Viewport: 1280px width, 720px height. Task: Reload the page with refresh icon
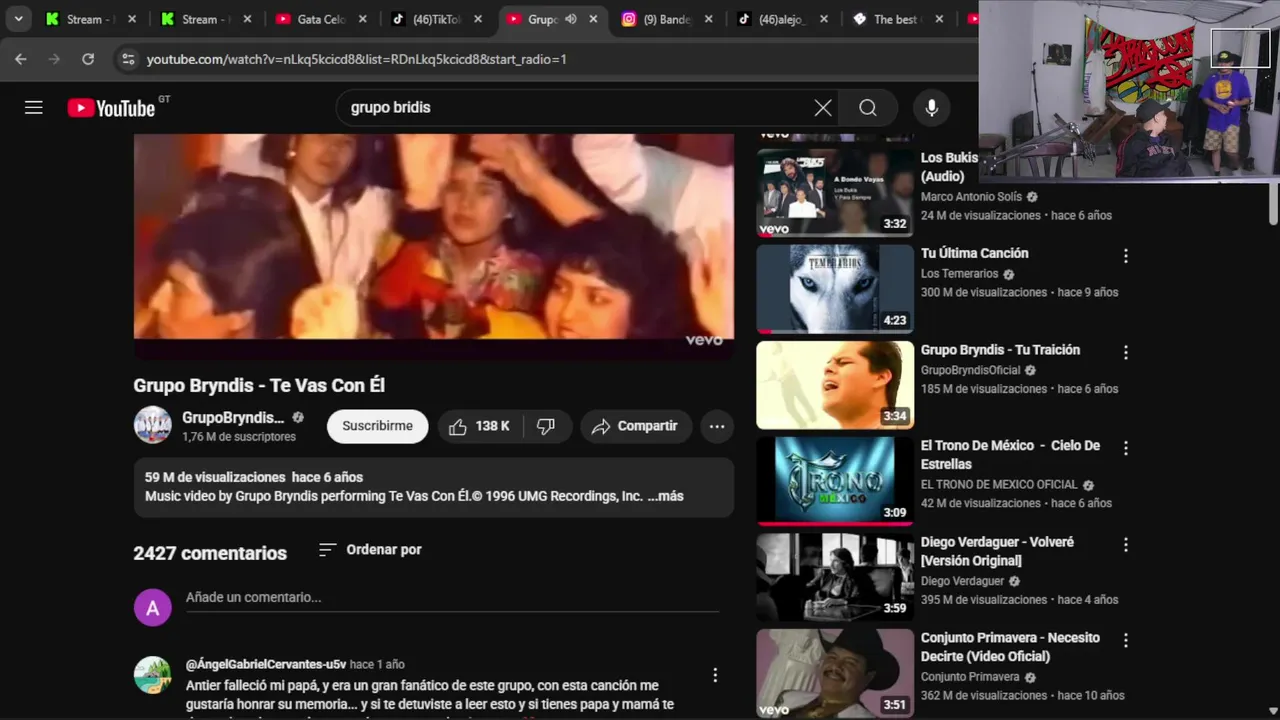coord(88,59)
